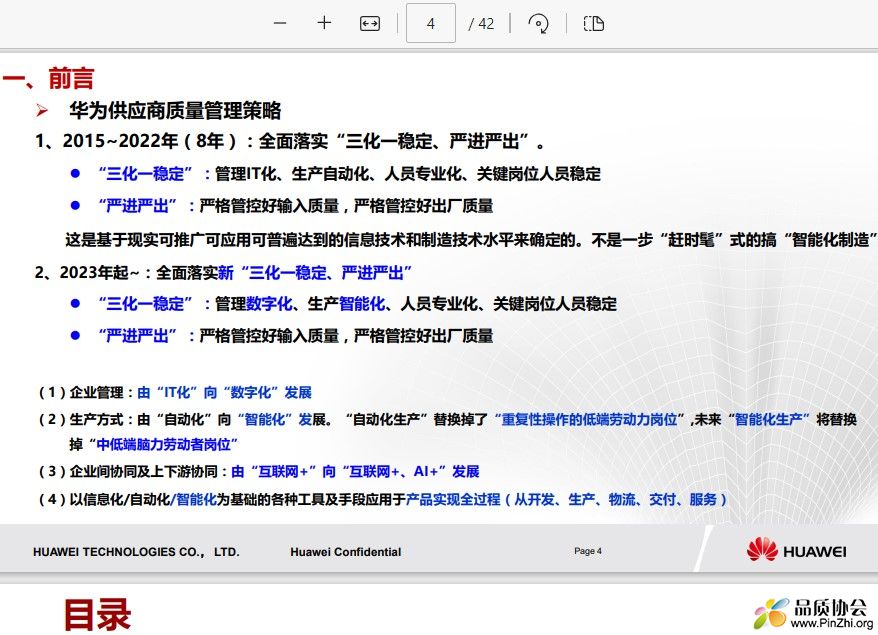This screenshot has width=878, height=635.
Task: Click the Huawei logo in the footer
Action: tap(796, 550)
